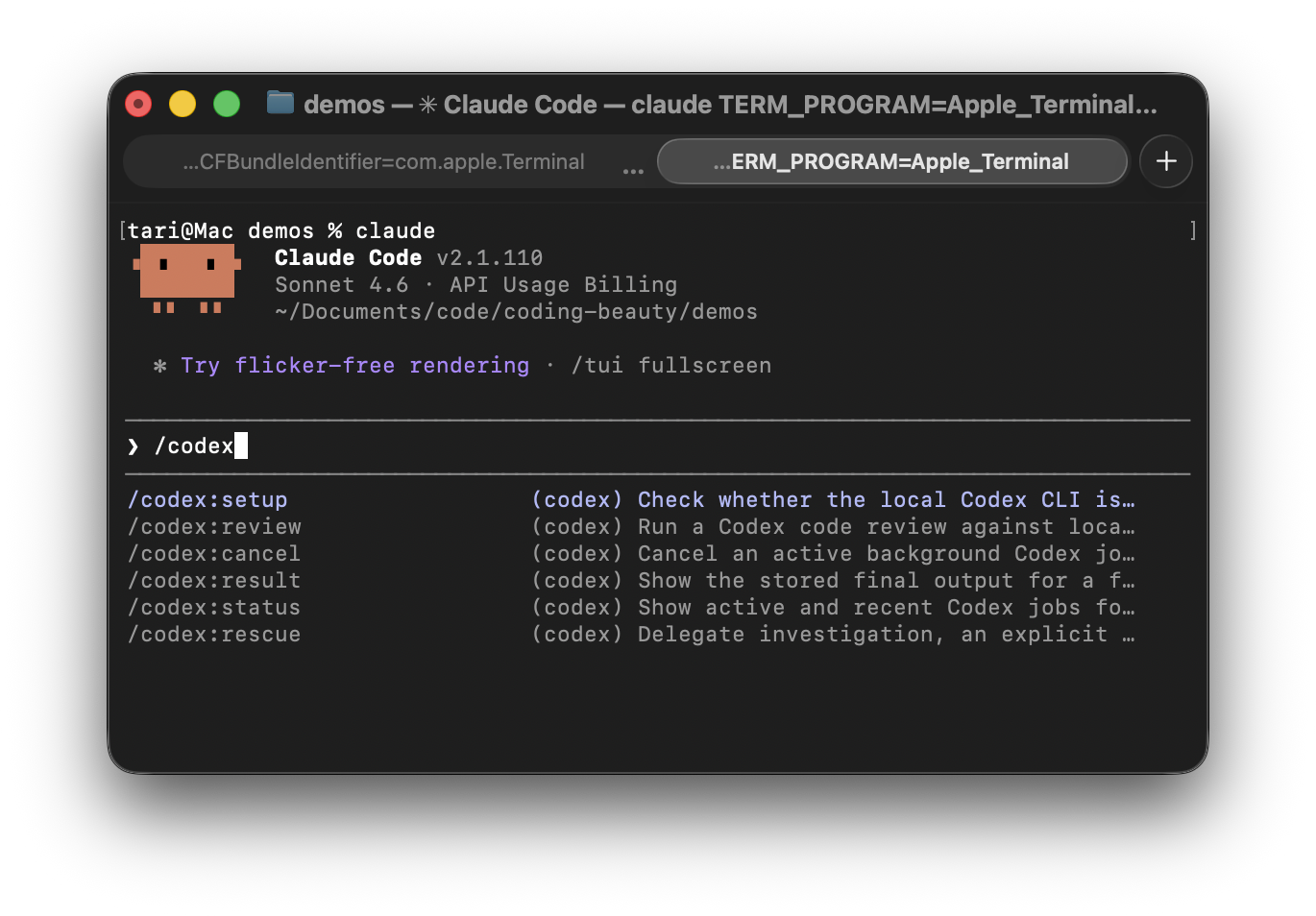
Task: Choose the /codex:review command suggestion
Action: coord(215,527)
